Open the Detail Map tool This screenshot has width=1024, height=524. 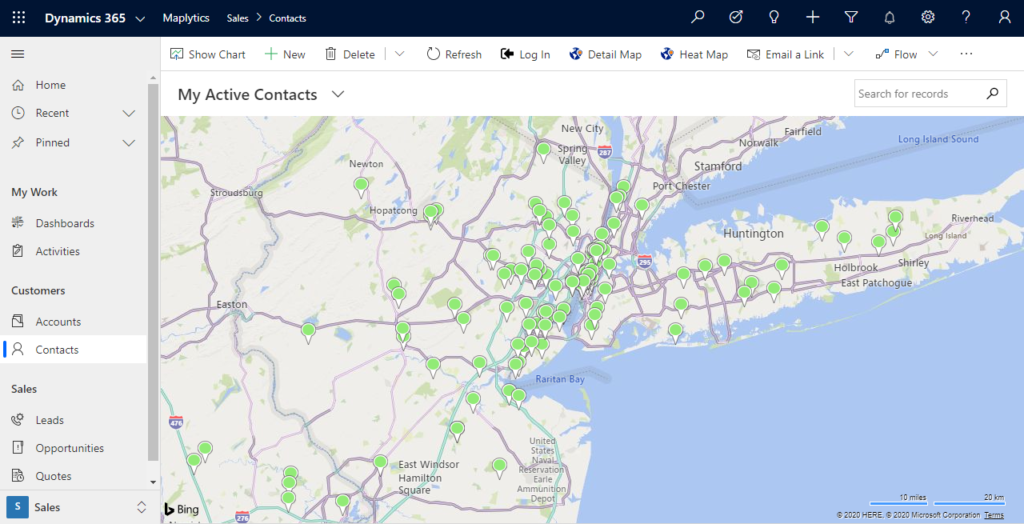point(605,54)
